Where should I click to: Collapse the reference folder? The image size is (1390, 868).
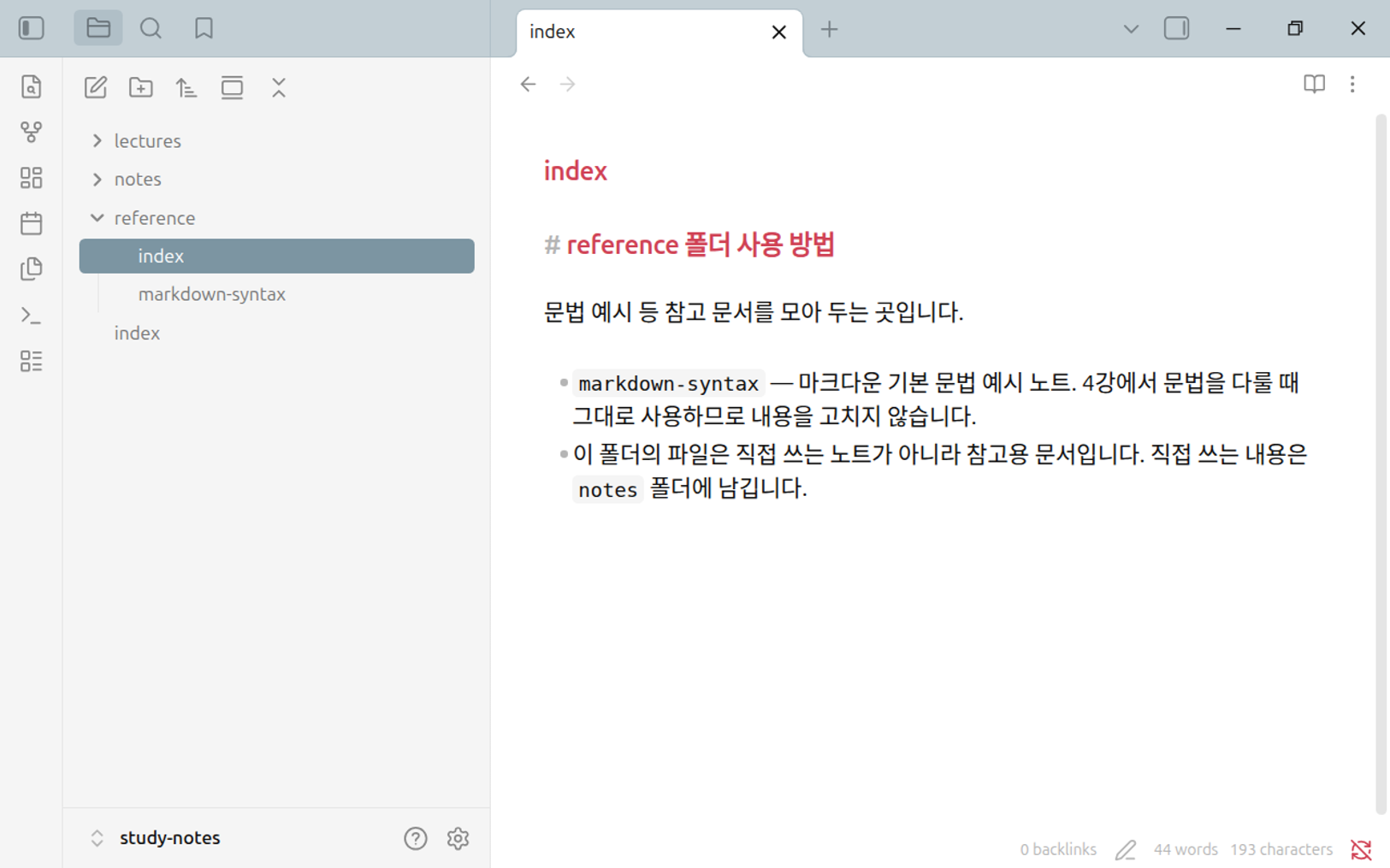(276, 218)
